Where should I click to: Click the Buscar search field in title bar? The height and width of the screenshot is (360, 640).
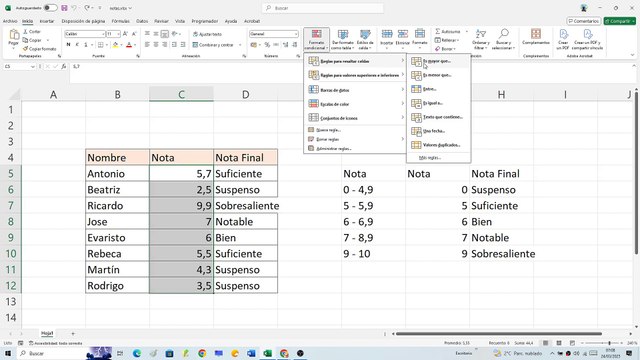pyautogui.click(x=322, y=8)
